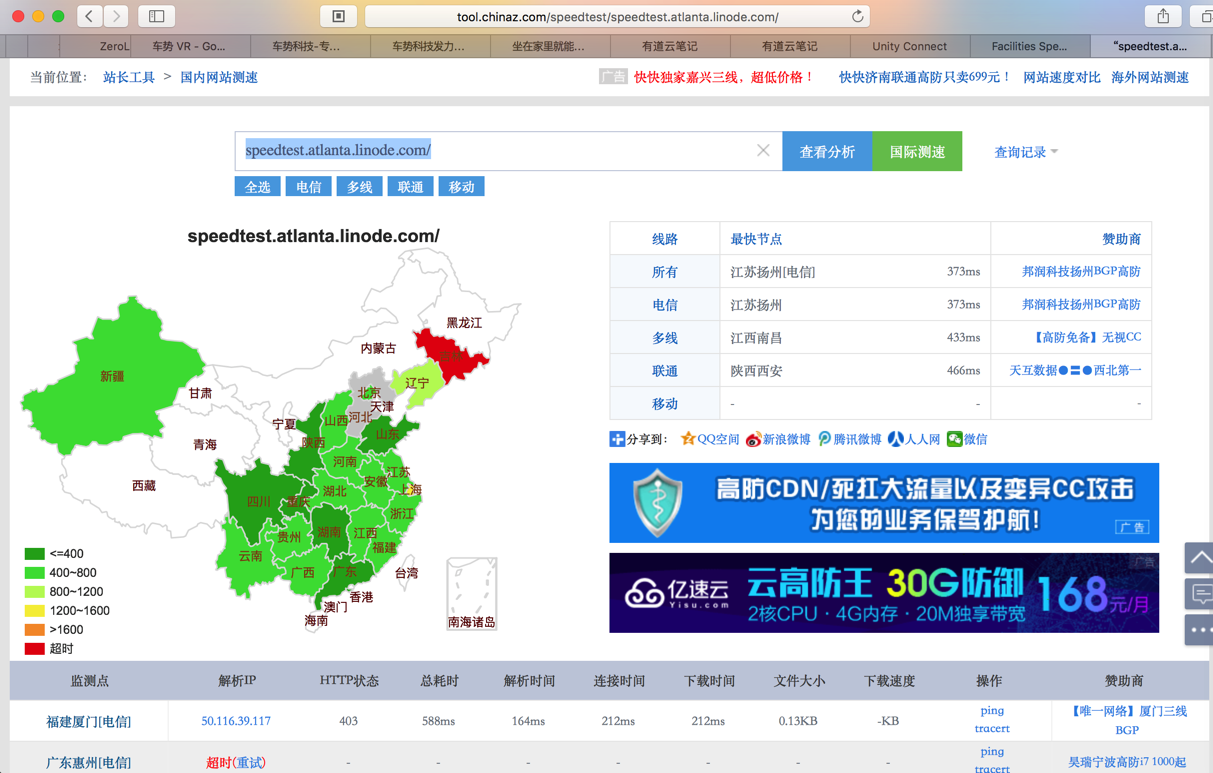Click 四川 province on the map
The image size is (1213, 773).
tap(258, 502)
